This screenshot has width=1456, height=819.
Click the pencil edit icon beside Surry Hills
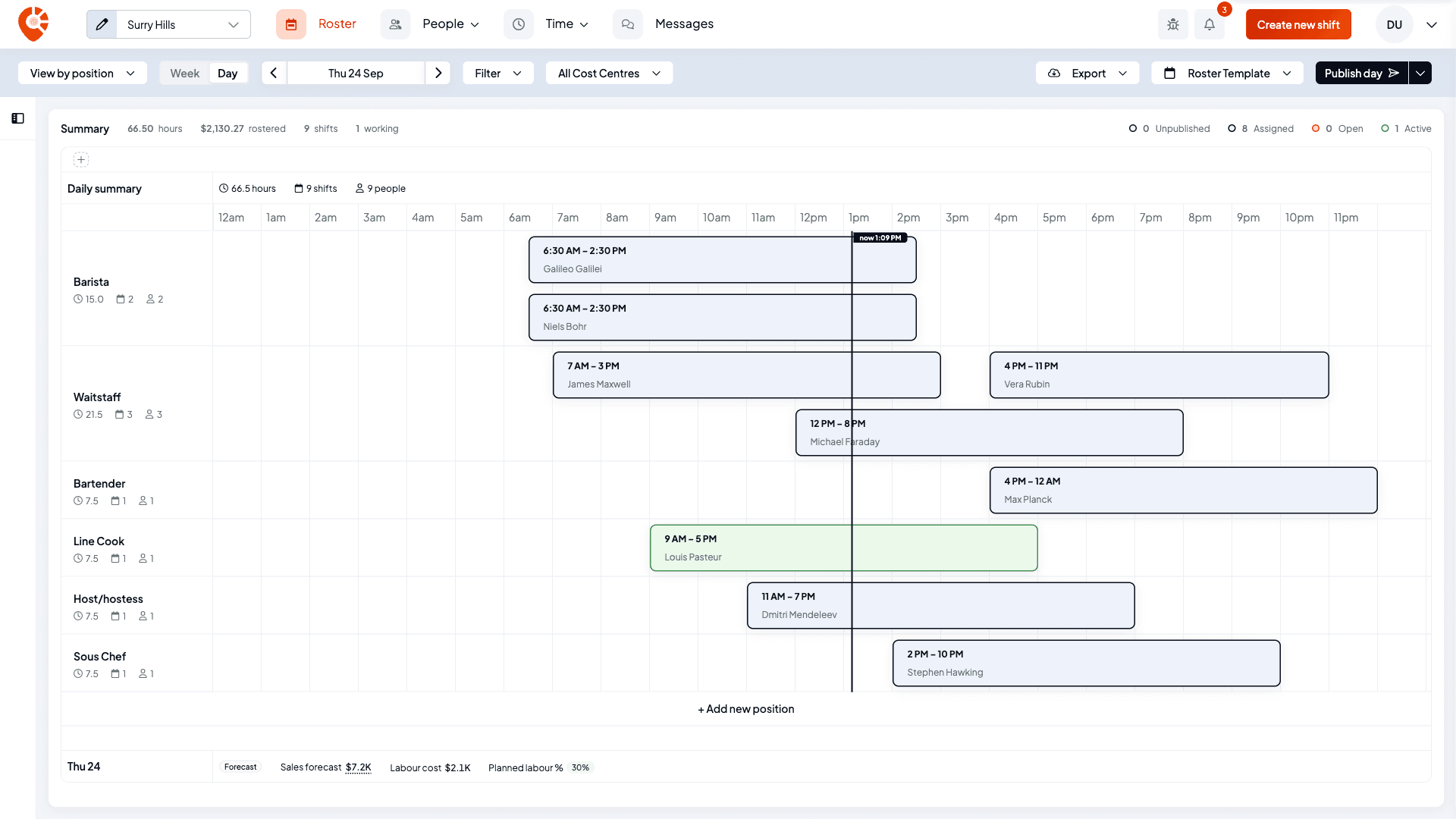(x=102, y=24)
